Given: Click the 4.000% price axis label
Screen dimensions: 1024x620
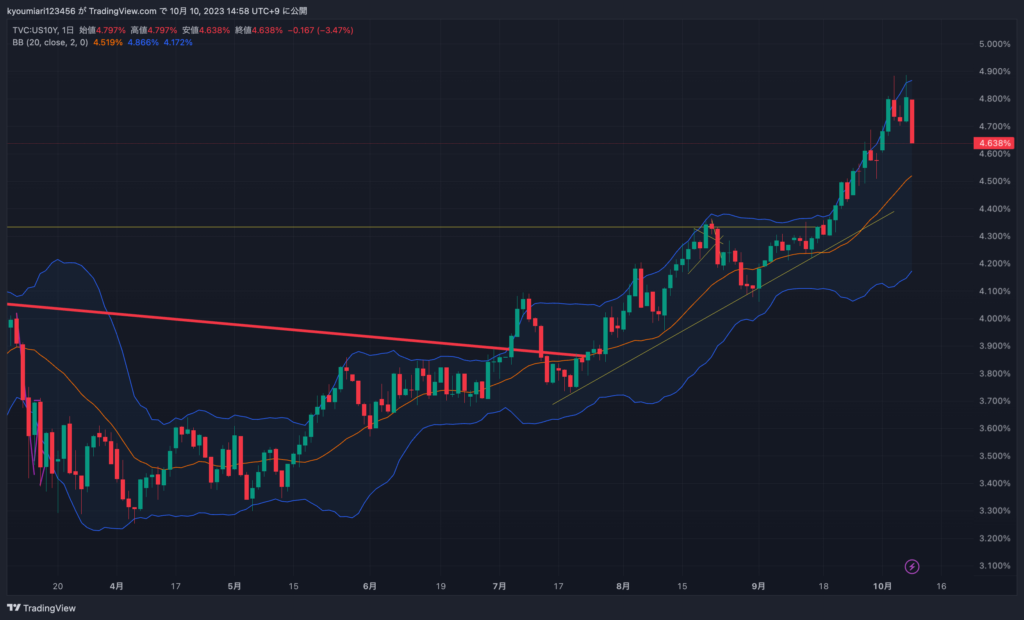Looking at the screenshot, I should pos(995,319).
